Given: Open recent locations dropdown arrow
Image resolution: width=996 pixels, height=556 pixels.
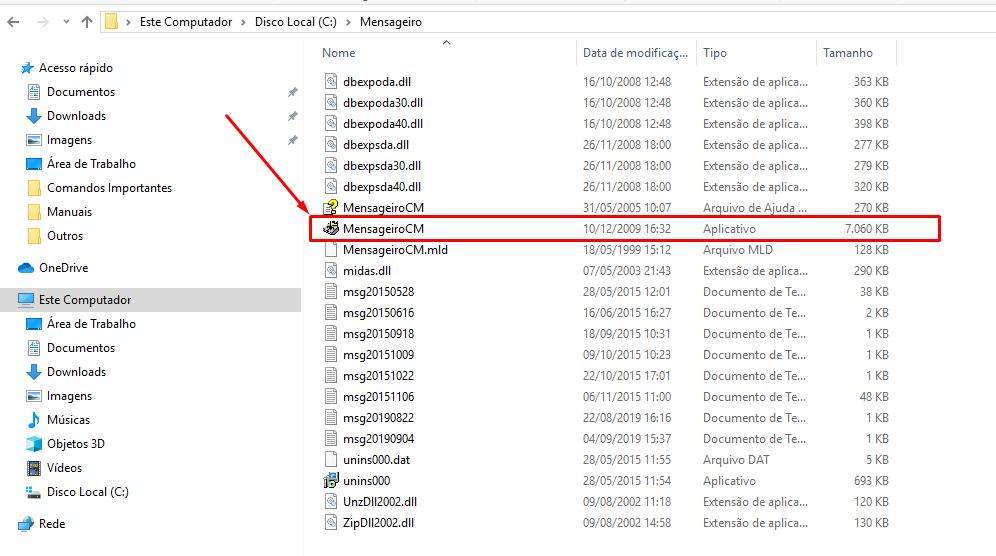Looking at the screenshot, I should point(66,22).
